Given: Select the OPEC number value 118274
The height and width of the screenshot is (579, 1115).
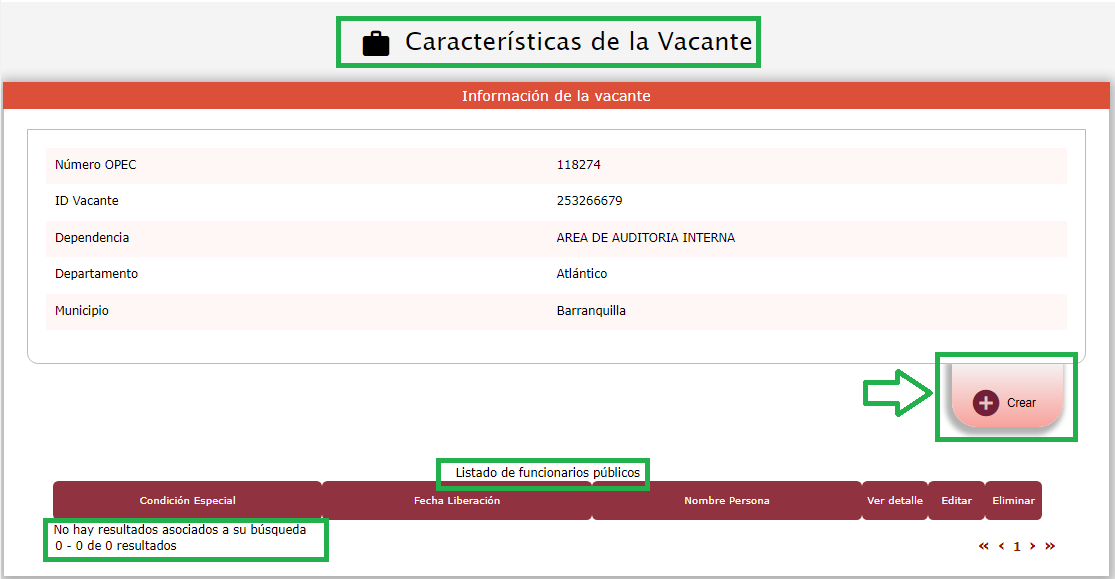Looking at the screenshot, I should [x=578, y=165].
